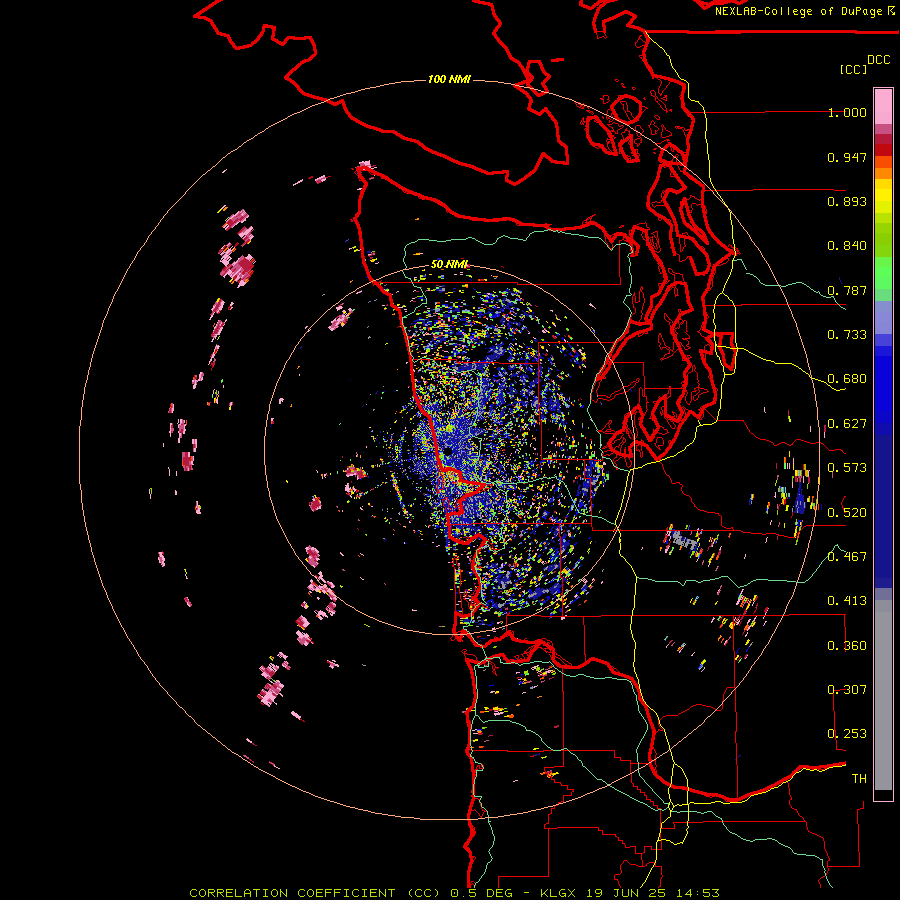Click the 0.253 scale value

847,734
